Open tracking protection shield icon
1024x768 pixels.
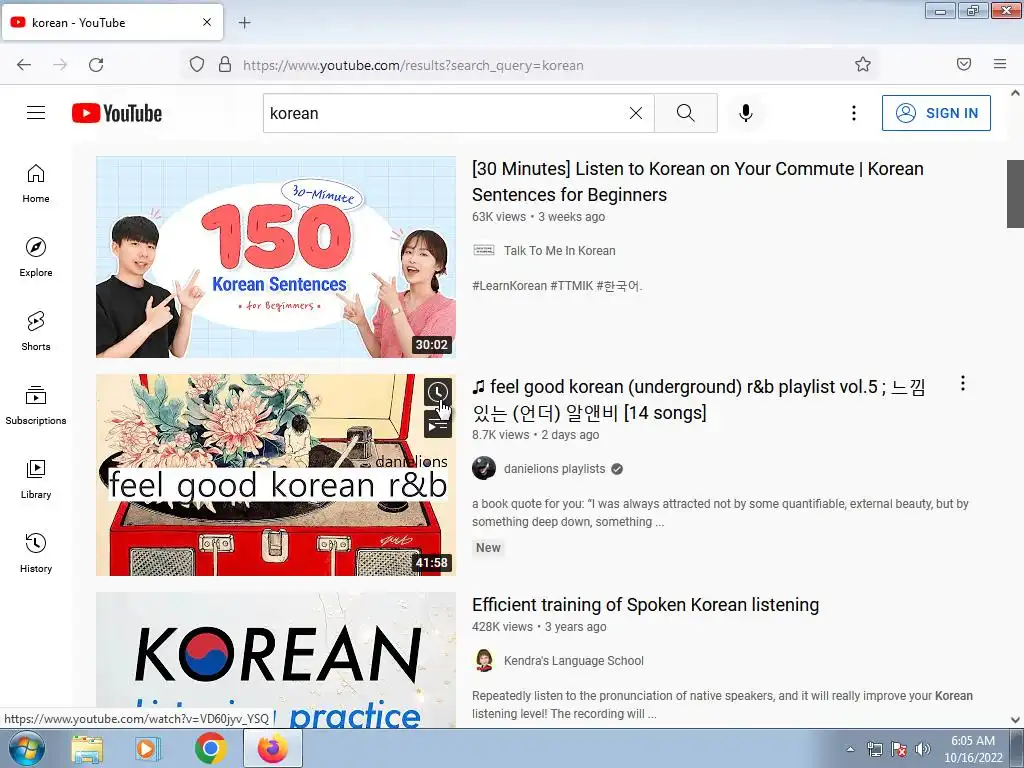pos(197,65)
